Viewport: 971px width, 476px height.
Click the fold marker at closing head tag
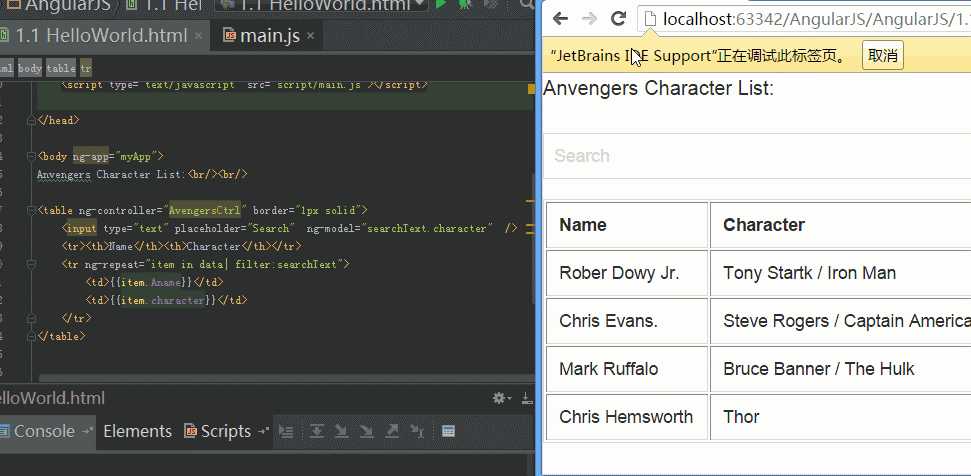click(31, 121)
